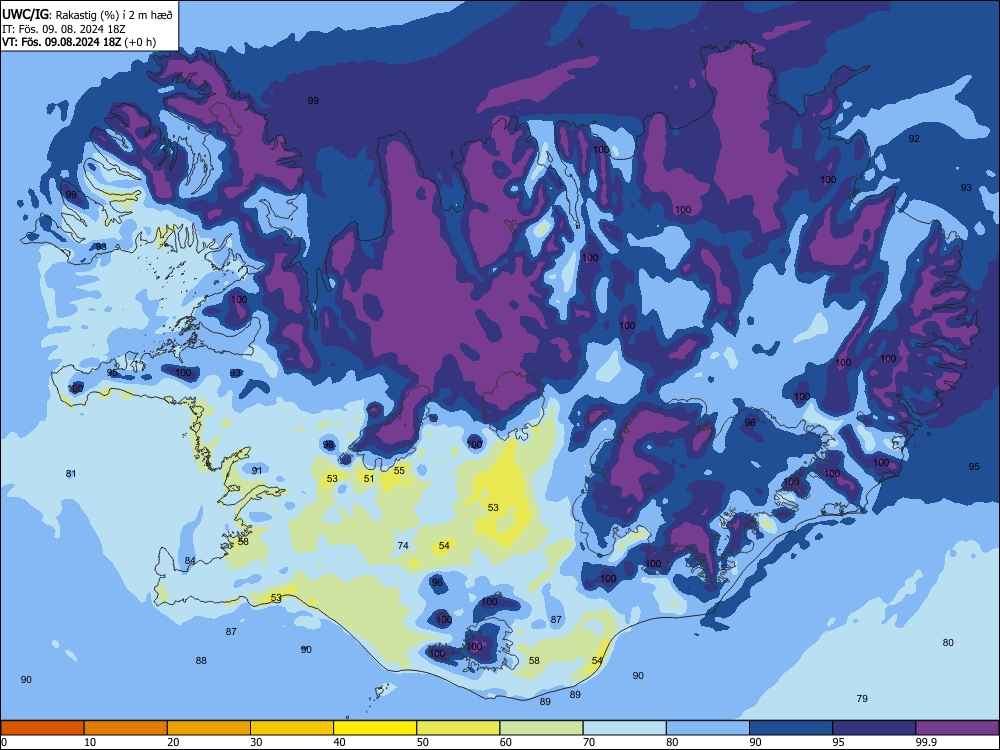Select the medium blue 90–95 legend swatch

791,728
